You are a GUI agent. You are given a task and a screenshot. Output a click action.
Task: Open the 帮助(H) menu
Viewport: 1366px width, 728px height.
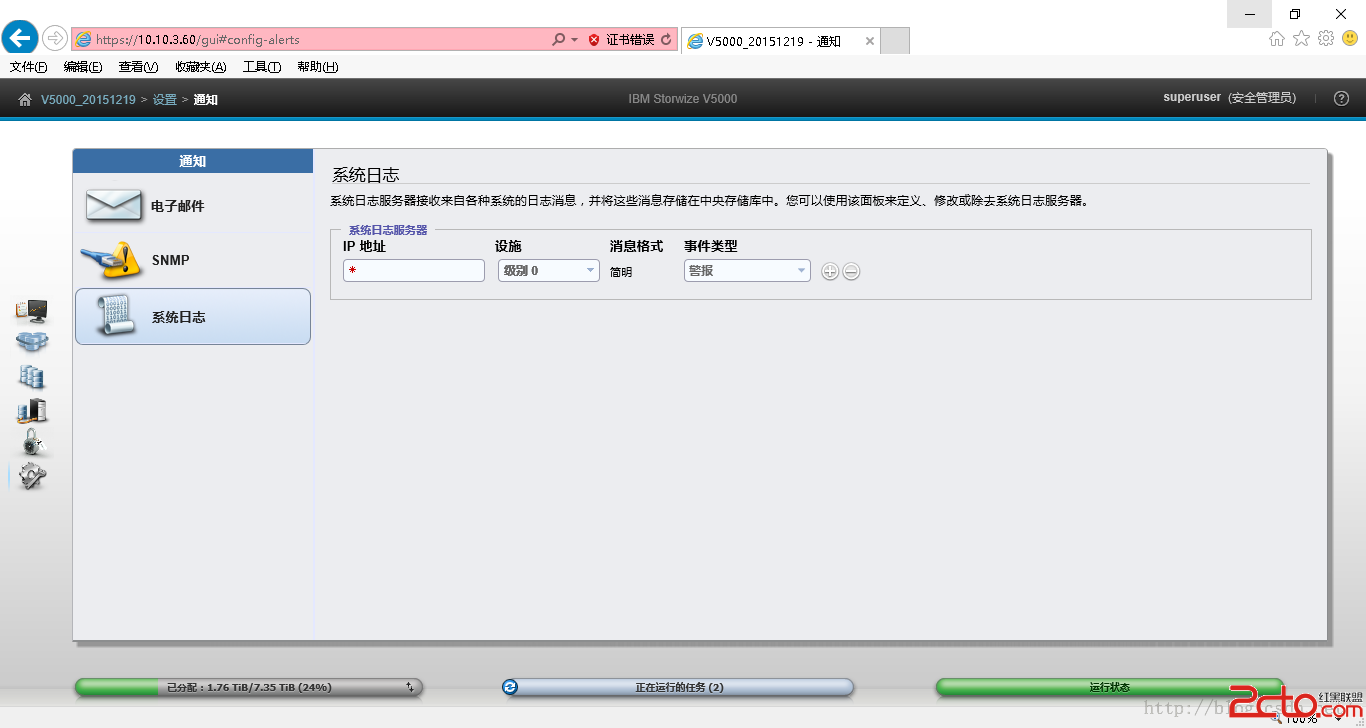coord(318,67)
